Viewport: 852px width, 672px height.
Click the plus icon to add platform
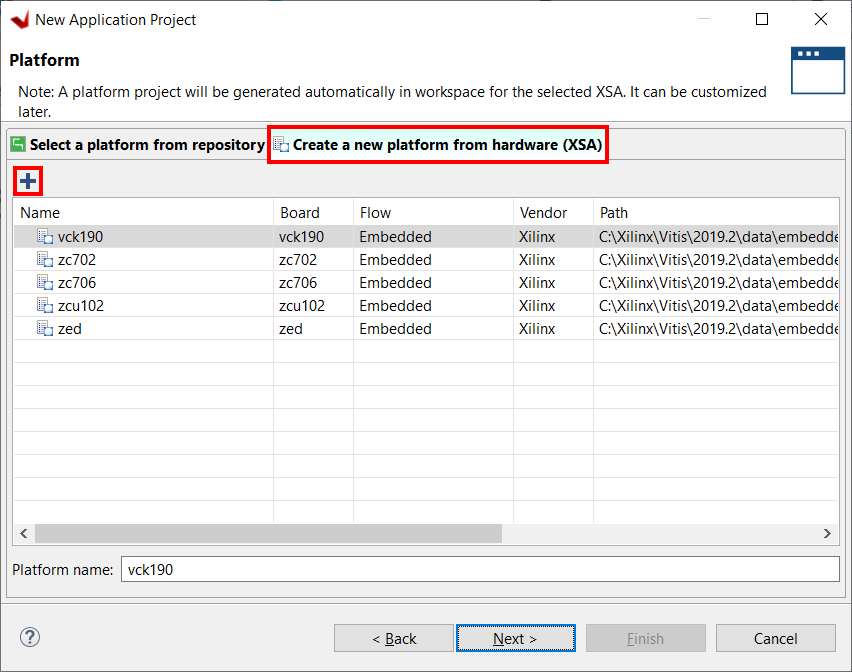[x=28, y=181]
